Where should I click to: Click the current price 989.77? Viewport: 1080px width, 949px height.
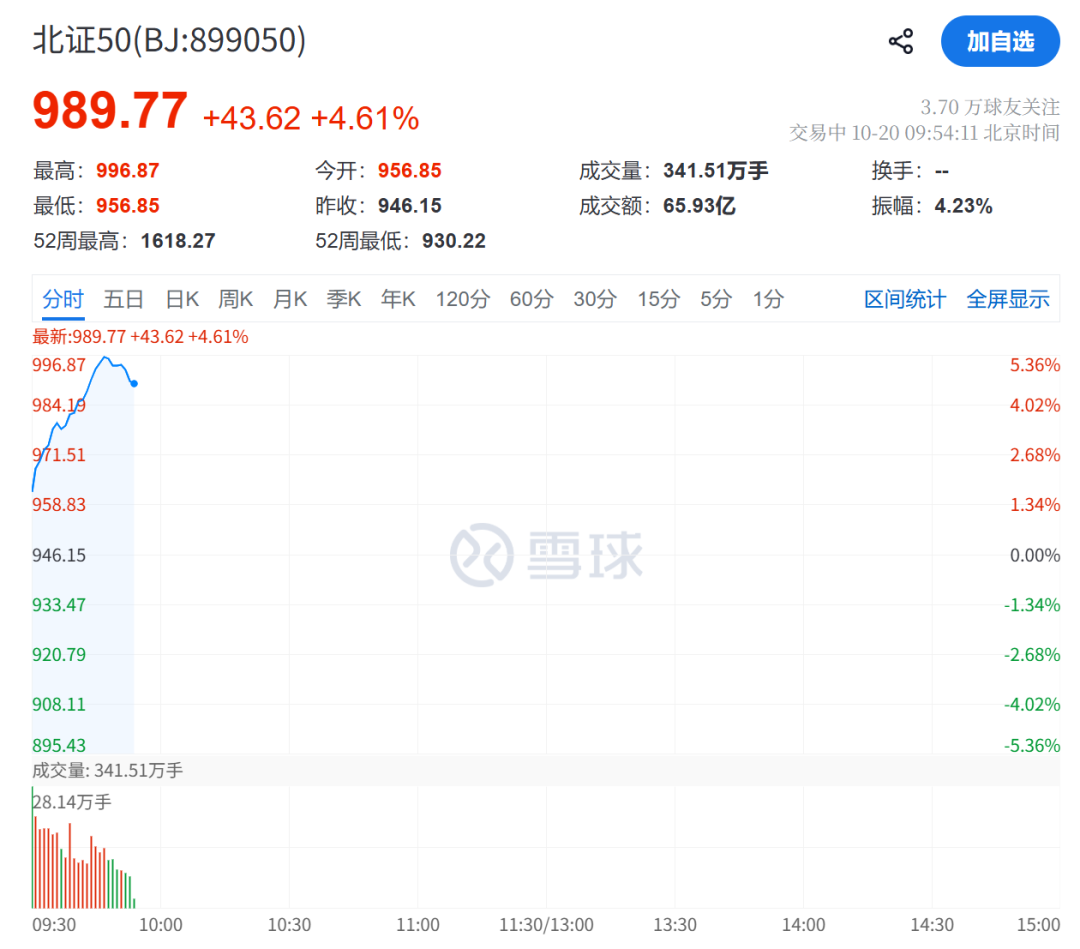[x=110, y=110]
